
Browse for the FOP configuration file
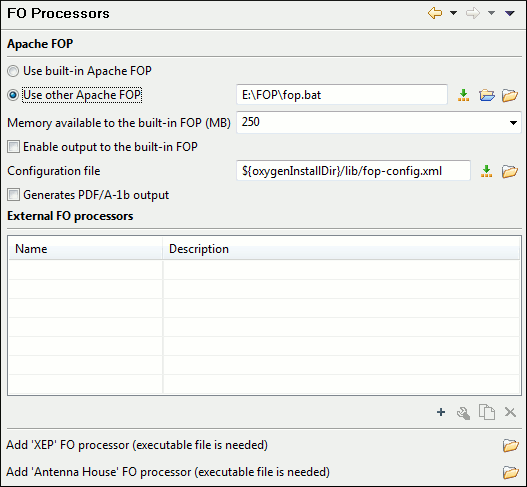coord(510,171)
